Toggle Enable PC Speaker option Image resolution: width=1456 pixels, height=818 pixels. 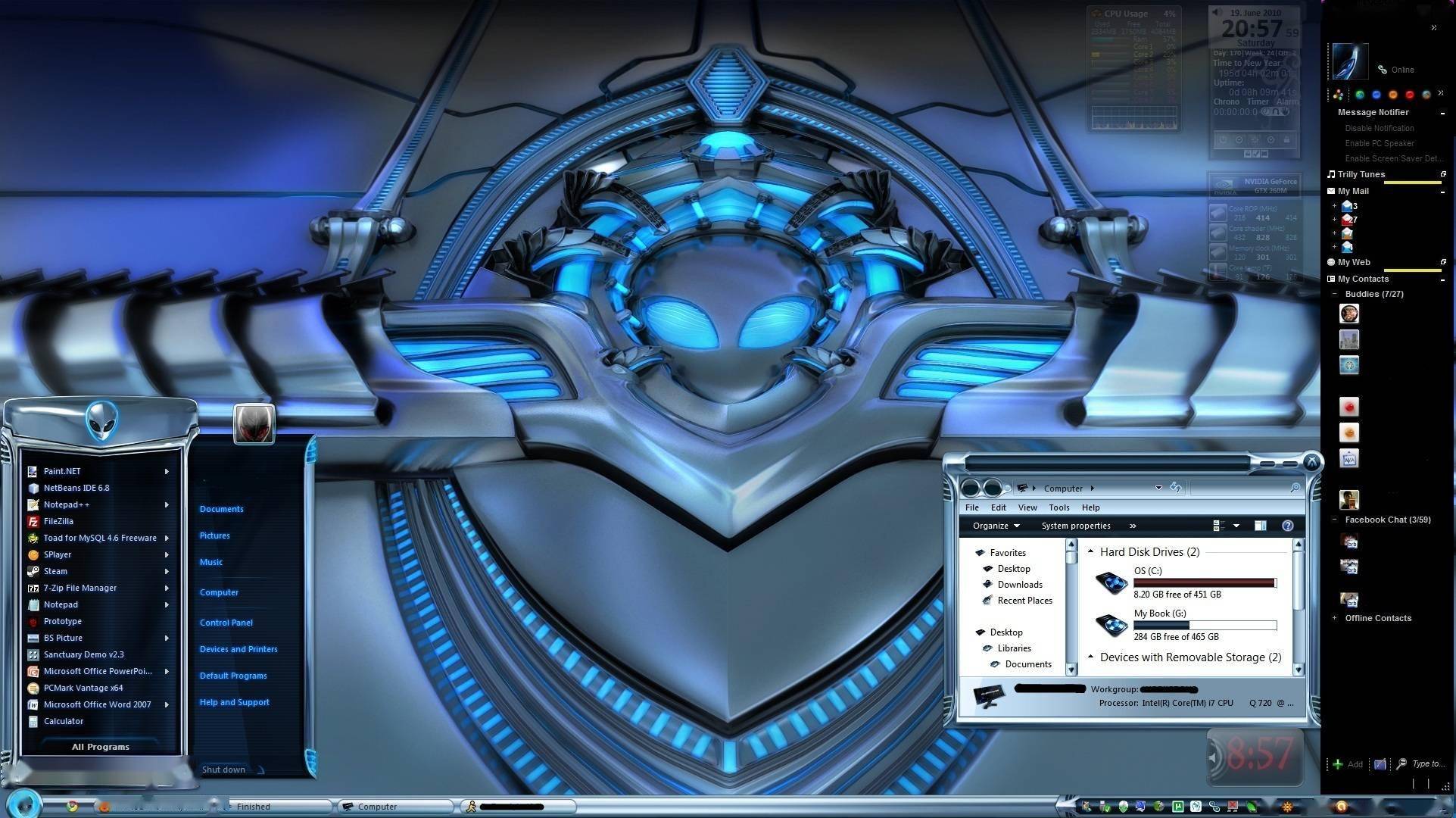[1379, 143]
